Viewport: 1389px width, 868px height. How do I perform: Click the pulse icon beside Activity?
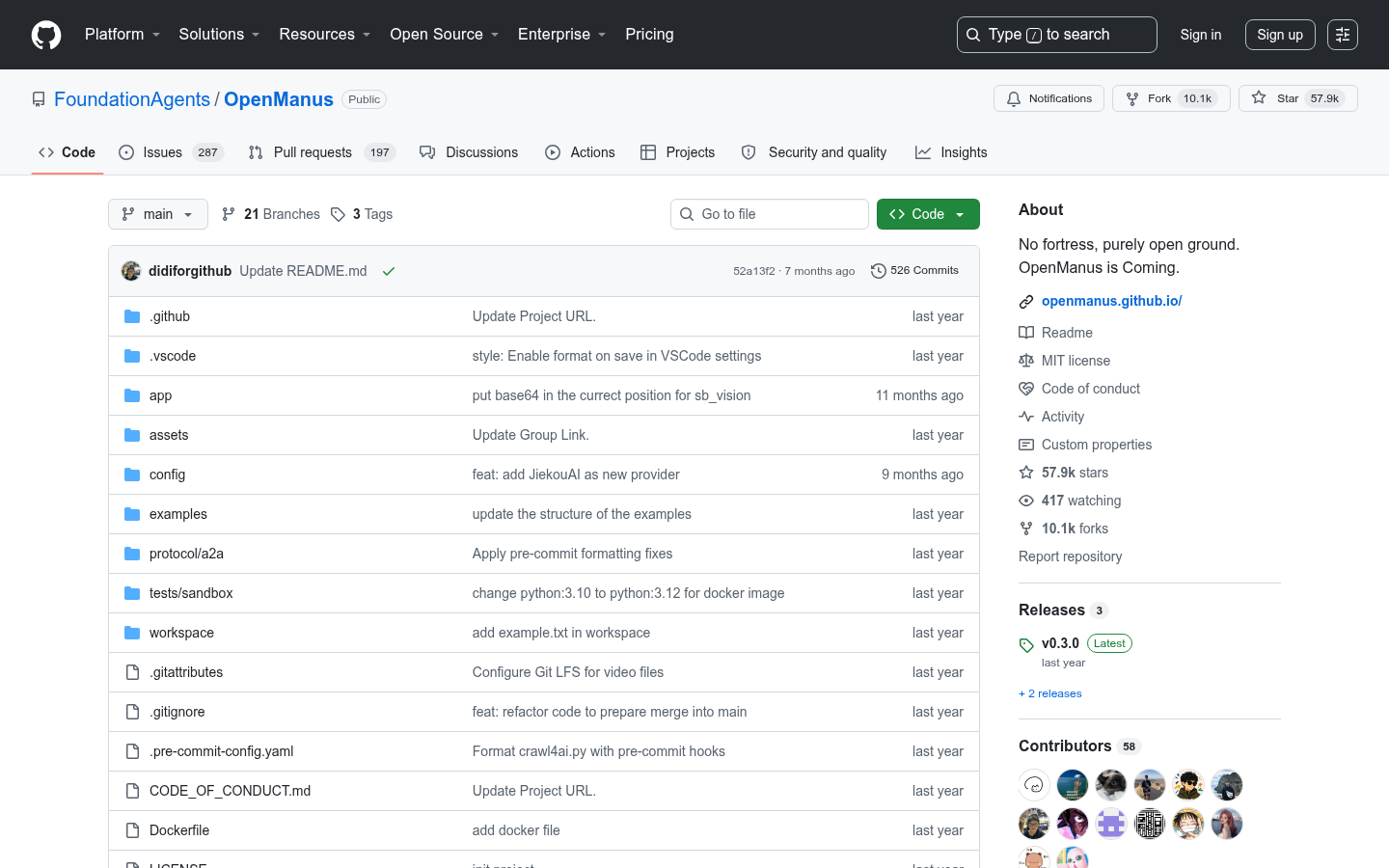coord(1026,417)
